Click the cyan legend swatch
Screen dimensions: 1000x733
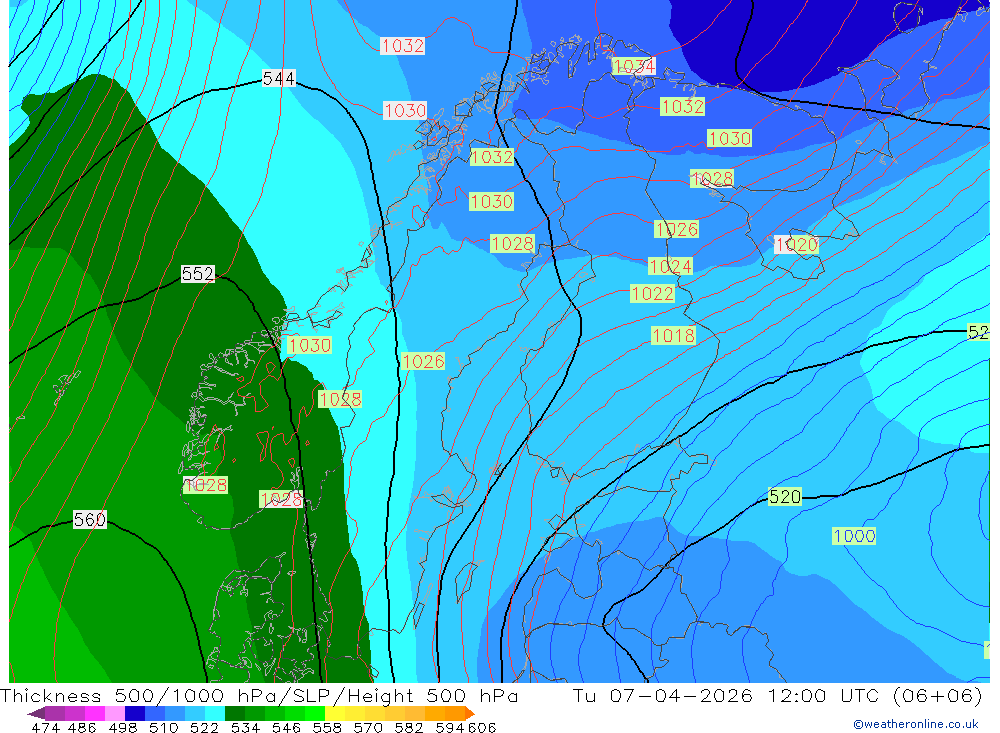(x=215, y=713)
